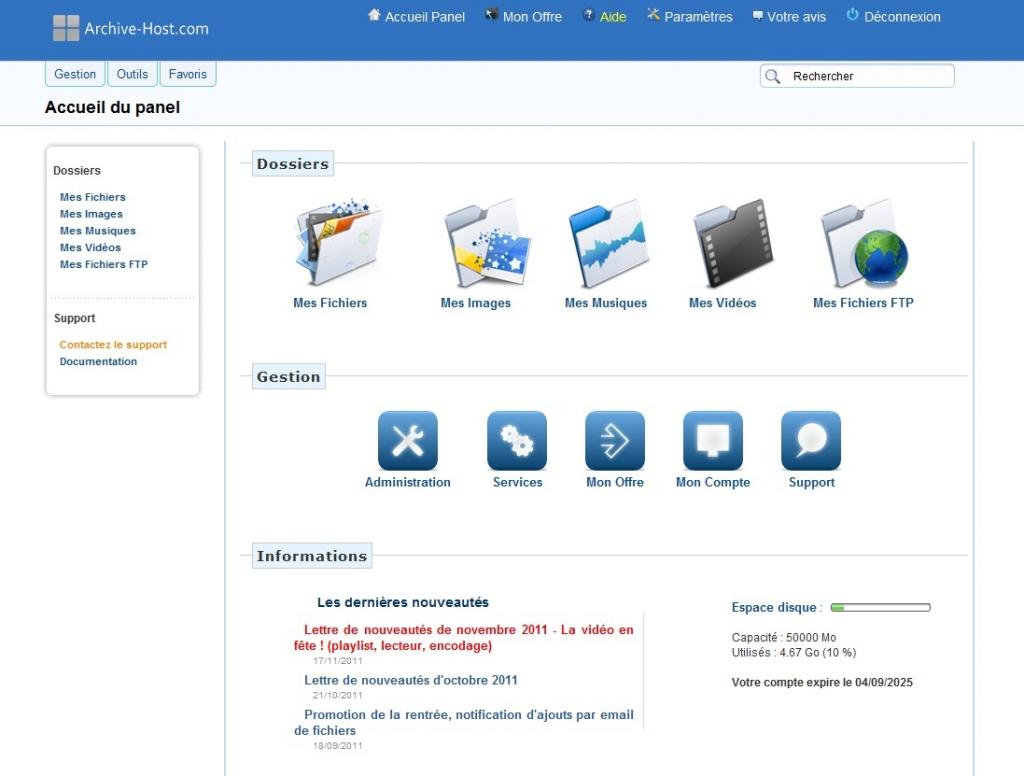Image resolution: width=1024 pixels, height=776 pixels.
Task: Expand the Outils menu tab
Action: 132,74
